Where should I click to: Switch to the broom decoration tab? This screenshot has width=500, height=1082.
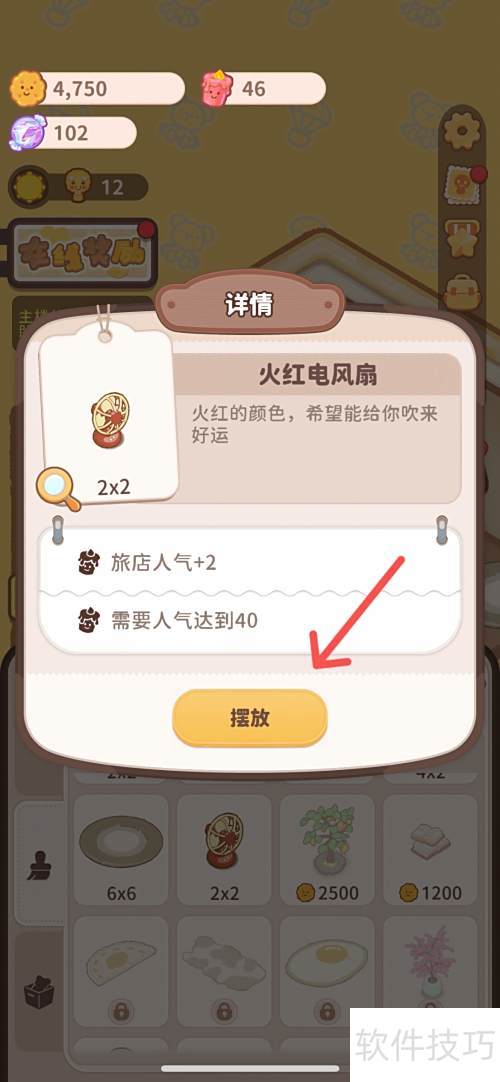(40, 863)
